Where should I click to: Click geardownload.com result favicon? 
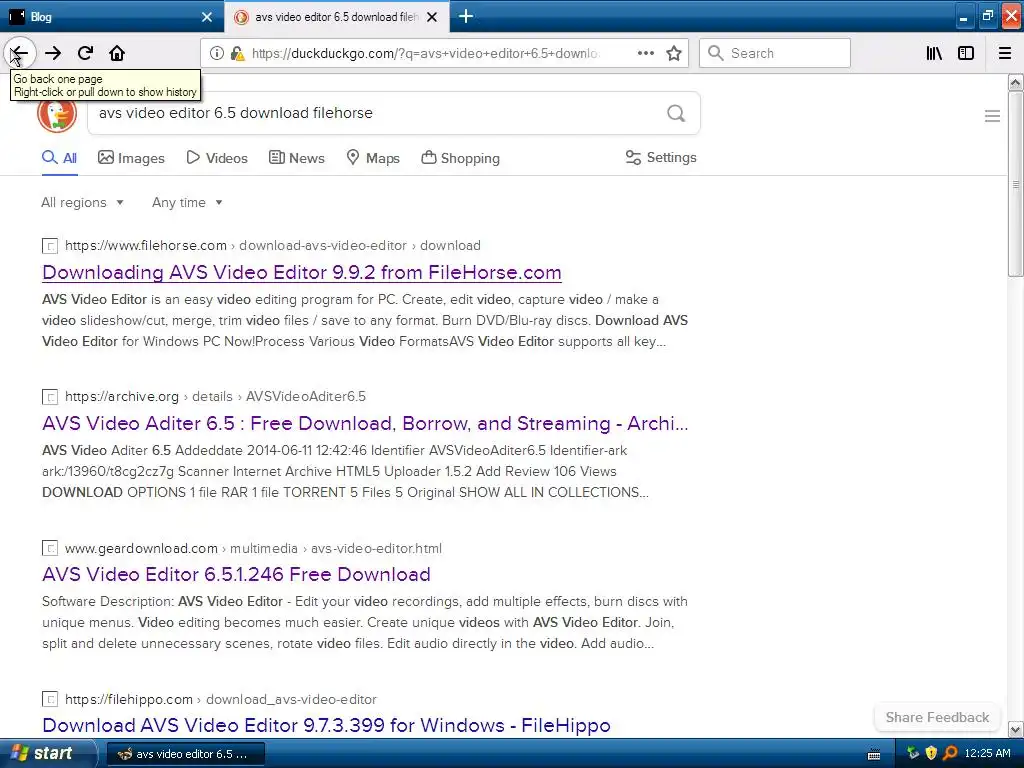[x=50, y=548]
